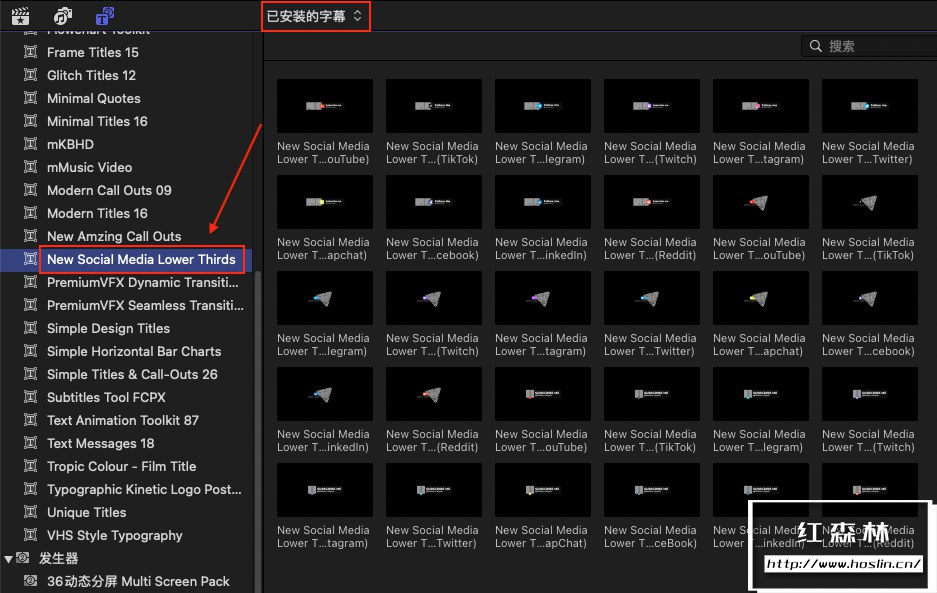Click title icon beside Glitch Titles 12

click(x=30, y=75)
